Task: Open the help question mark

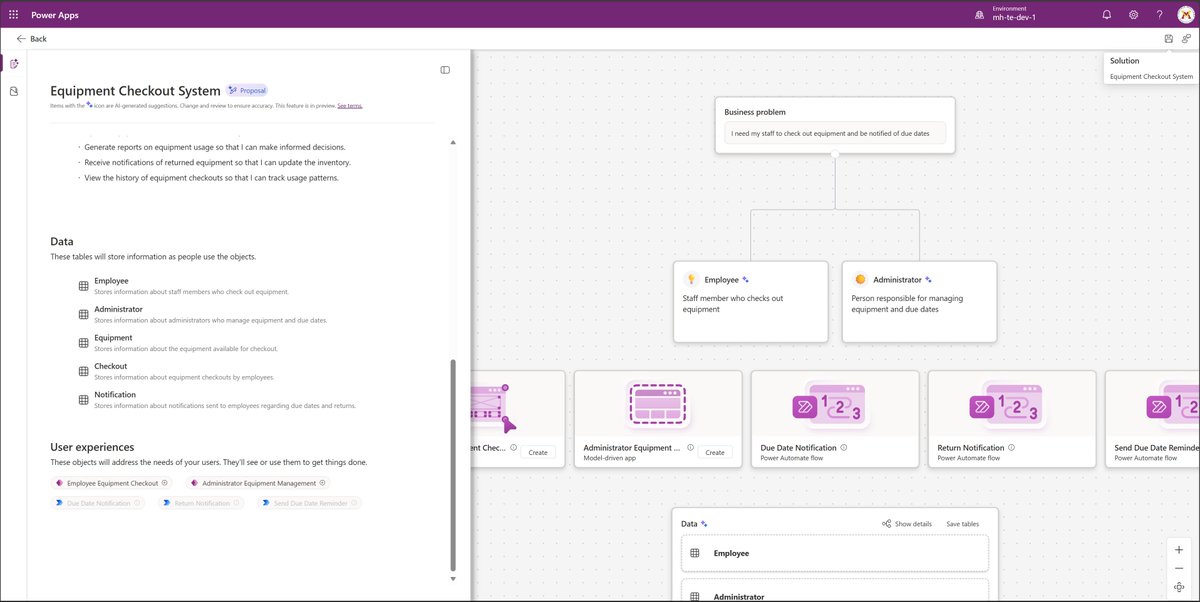Action: coord(1159,15)
